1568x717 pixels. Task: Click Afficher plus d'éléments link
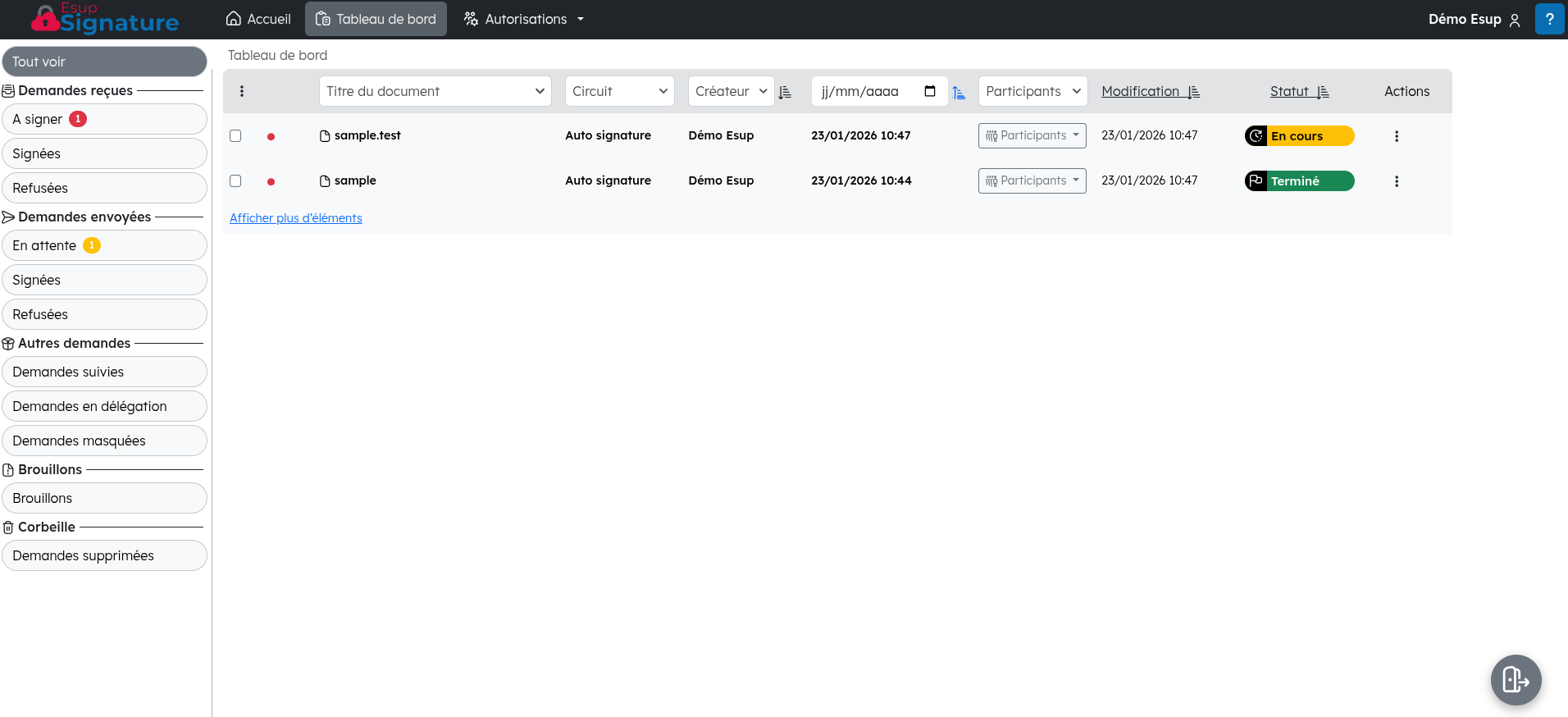click(x=295, y=218)
